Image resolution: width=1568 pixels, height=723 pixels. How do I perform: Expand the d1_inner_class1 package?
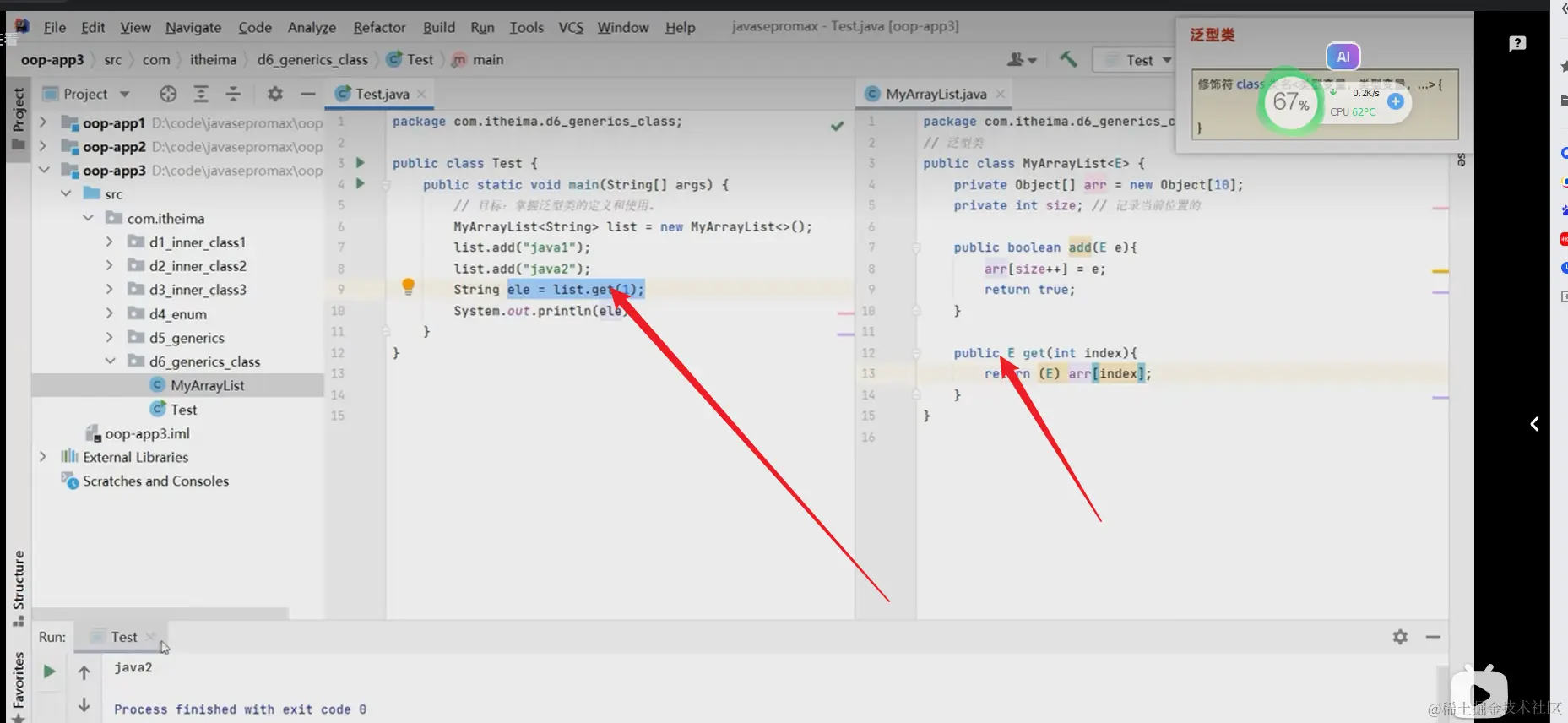click(x=109, y=242)
